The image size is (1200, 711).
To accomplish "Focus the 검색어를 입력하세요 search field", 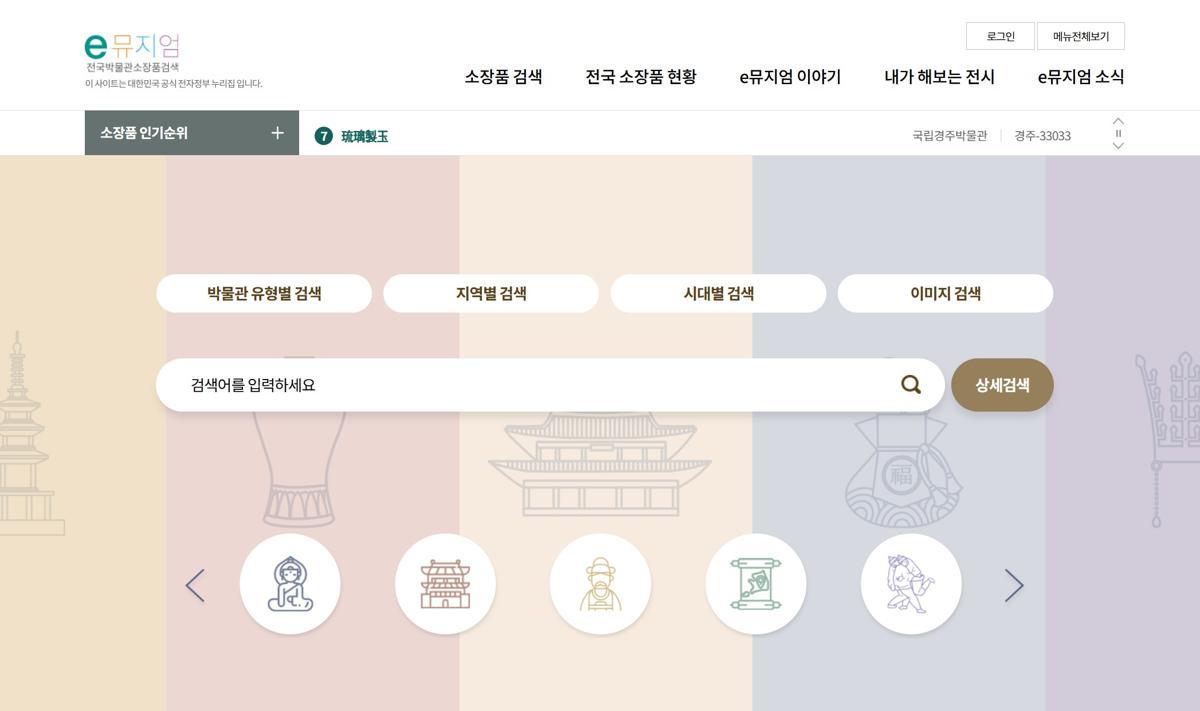I will pos(530,385).
